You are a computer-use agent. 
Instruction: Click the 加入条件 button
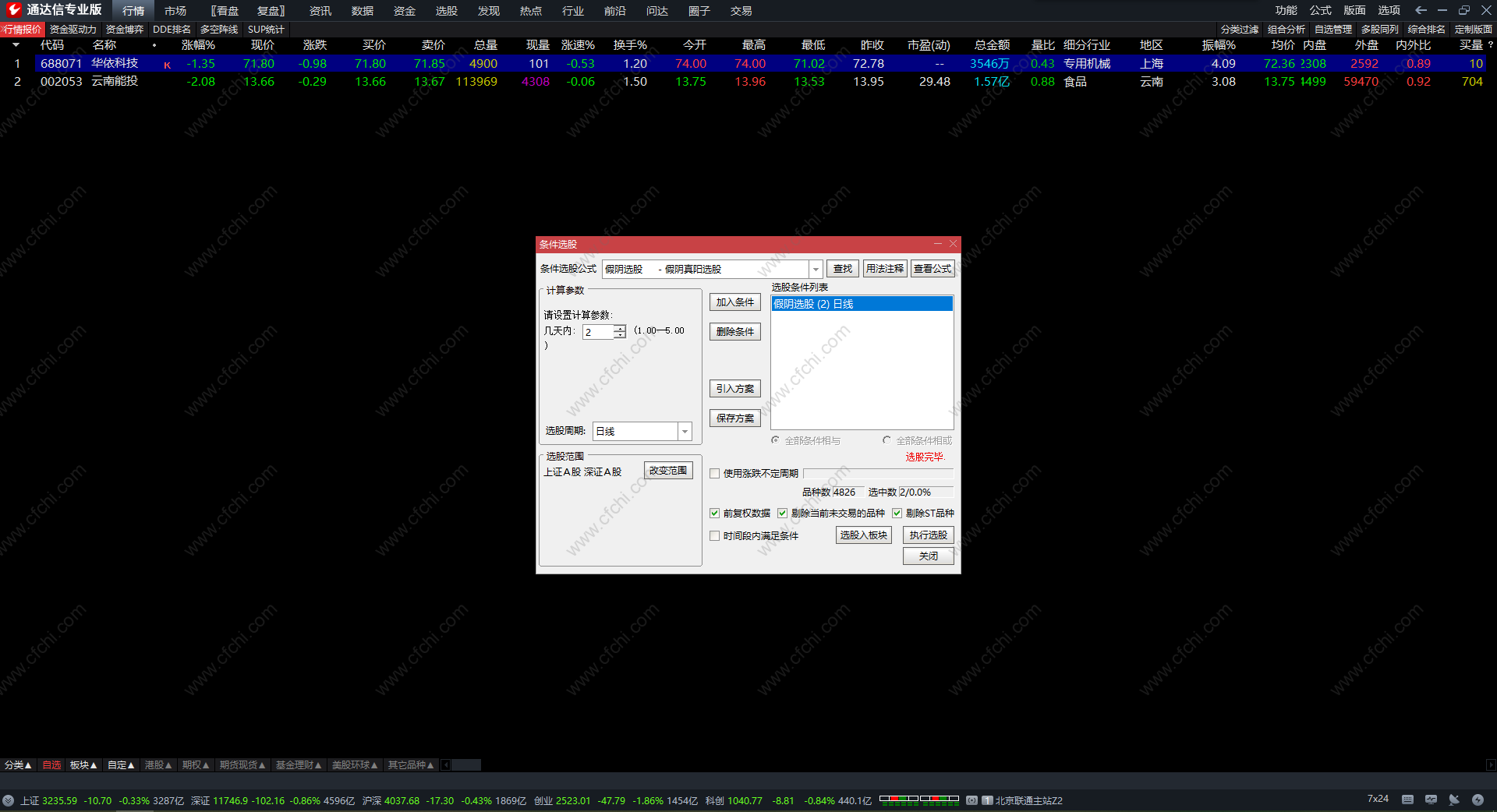[x=735, y=302]
